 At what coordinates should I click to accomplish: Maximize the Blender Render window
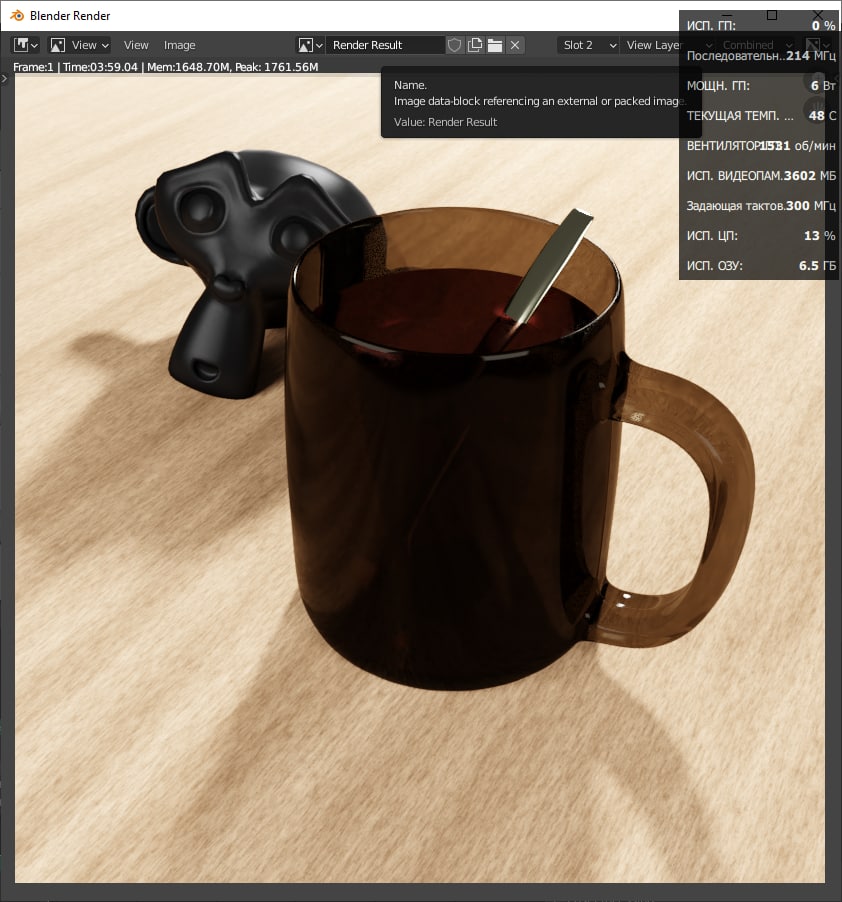772,15
